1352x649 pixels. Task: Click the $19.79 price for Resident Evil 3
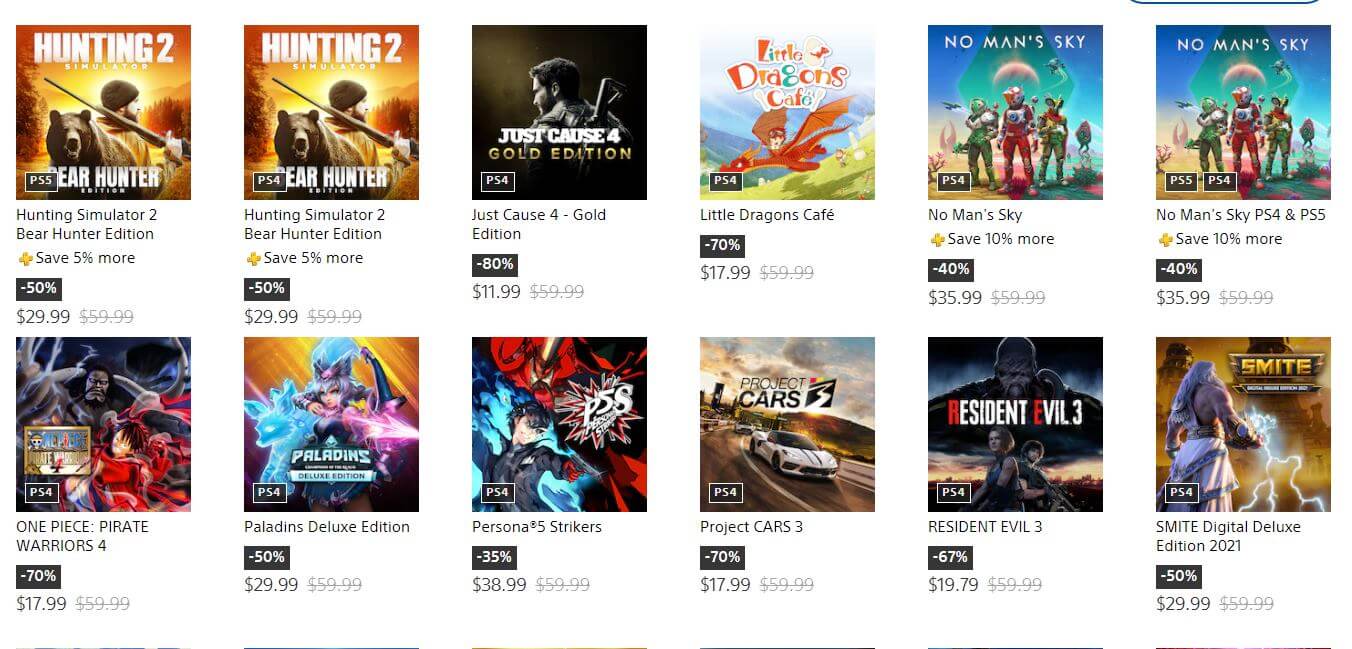(x=953, y=584)
